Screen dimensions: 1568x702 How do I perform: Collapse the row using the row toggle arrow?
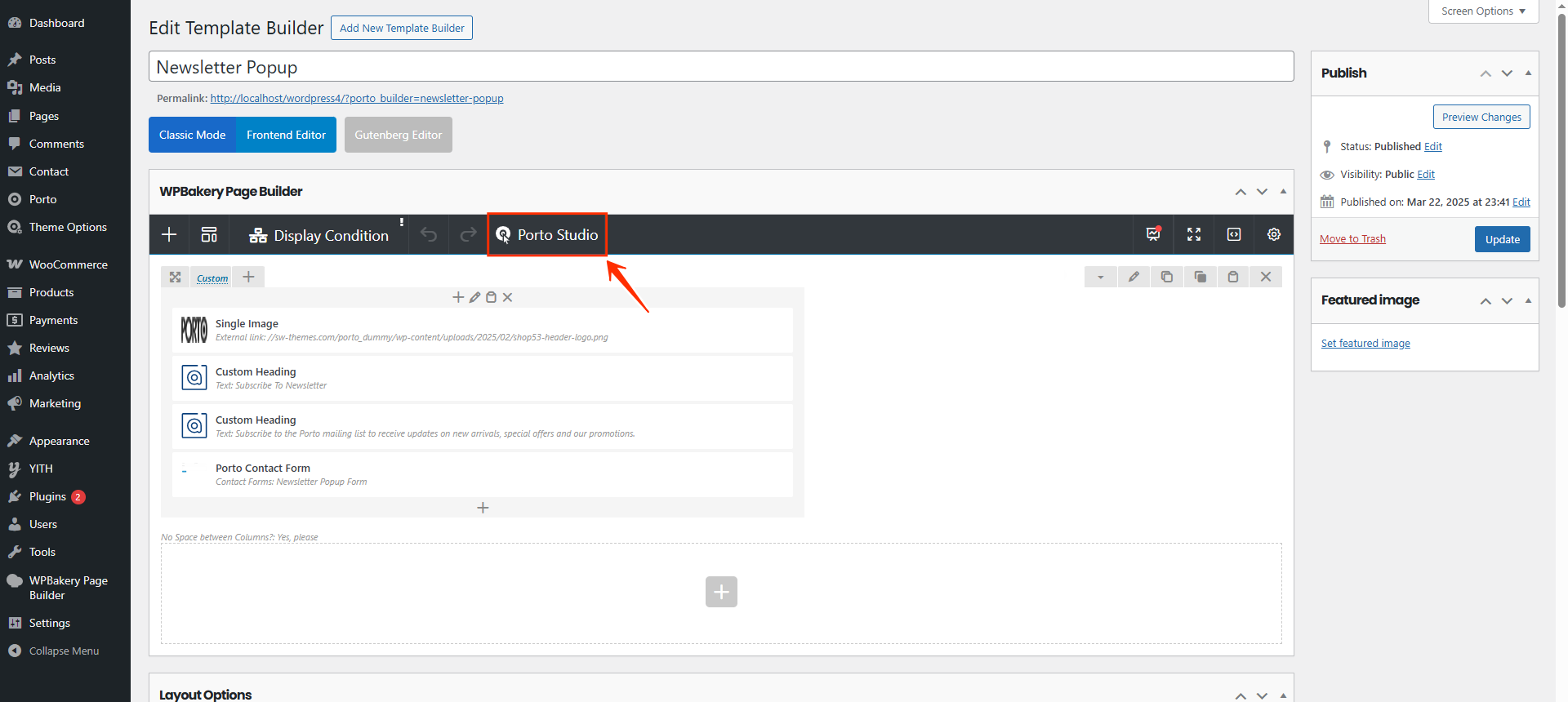point(1101,277)
